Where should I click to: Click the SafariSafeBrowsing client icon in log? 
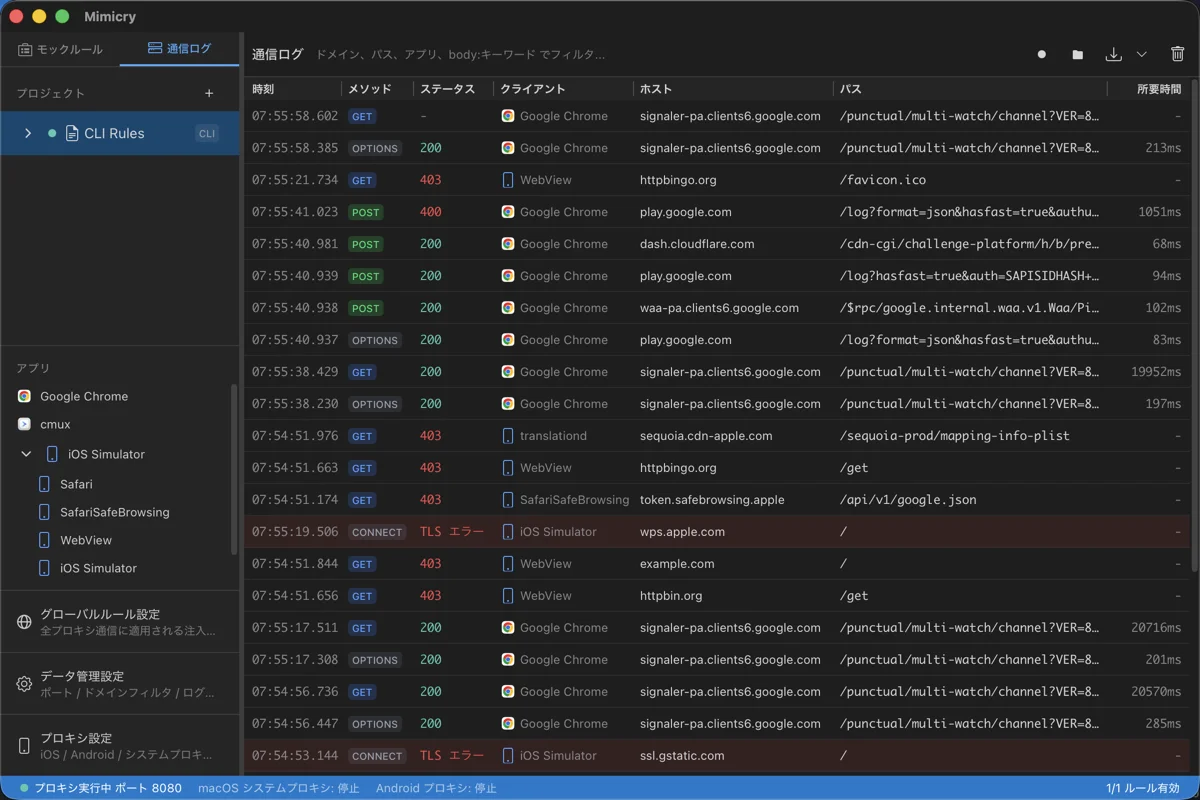click(x=508, y=500)
